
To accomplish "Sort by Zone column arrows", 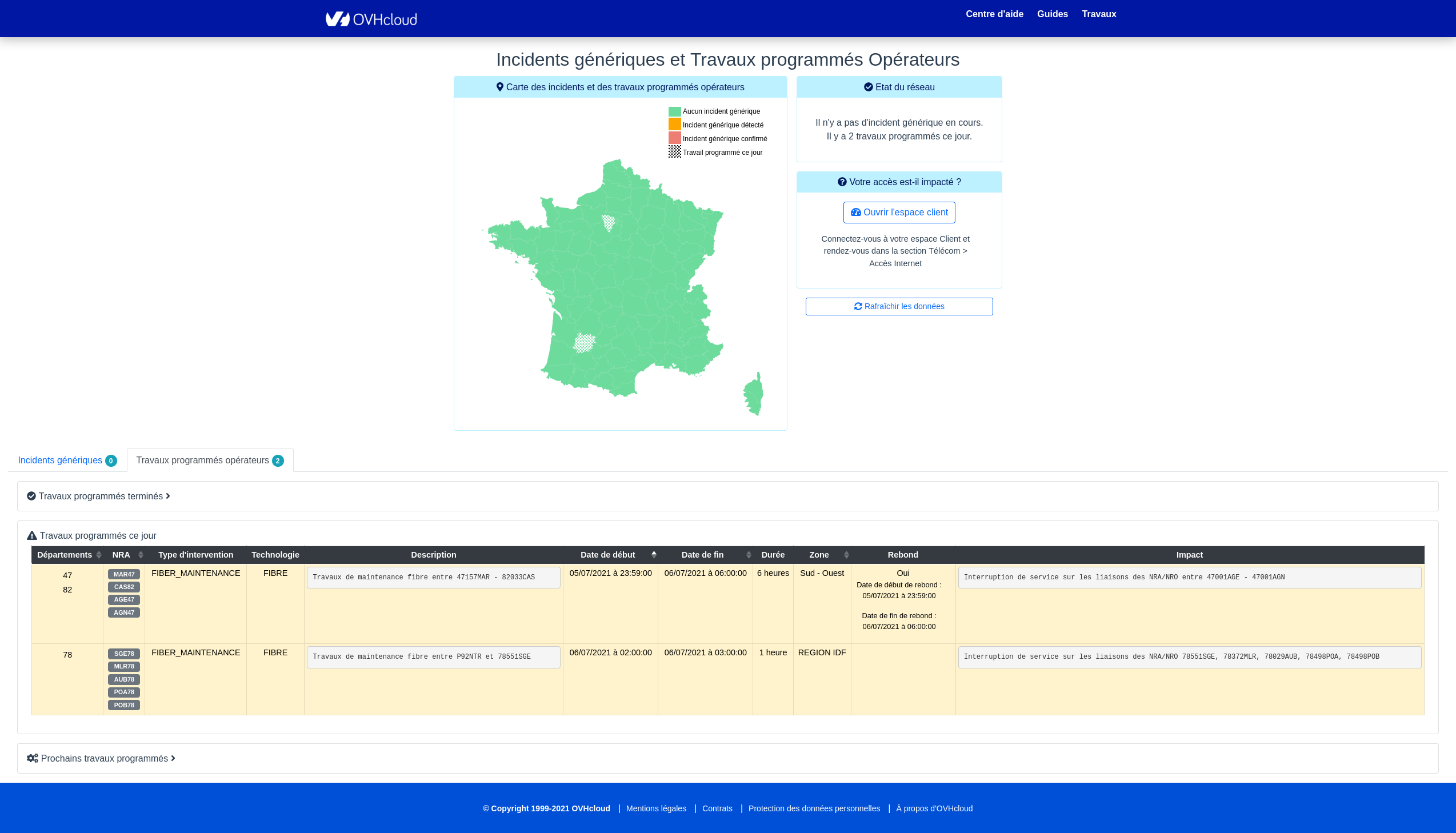I will [846, 555].
